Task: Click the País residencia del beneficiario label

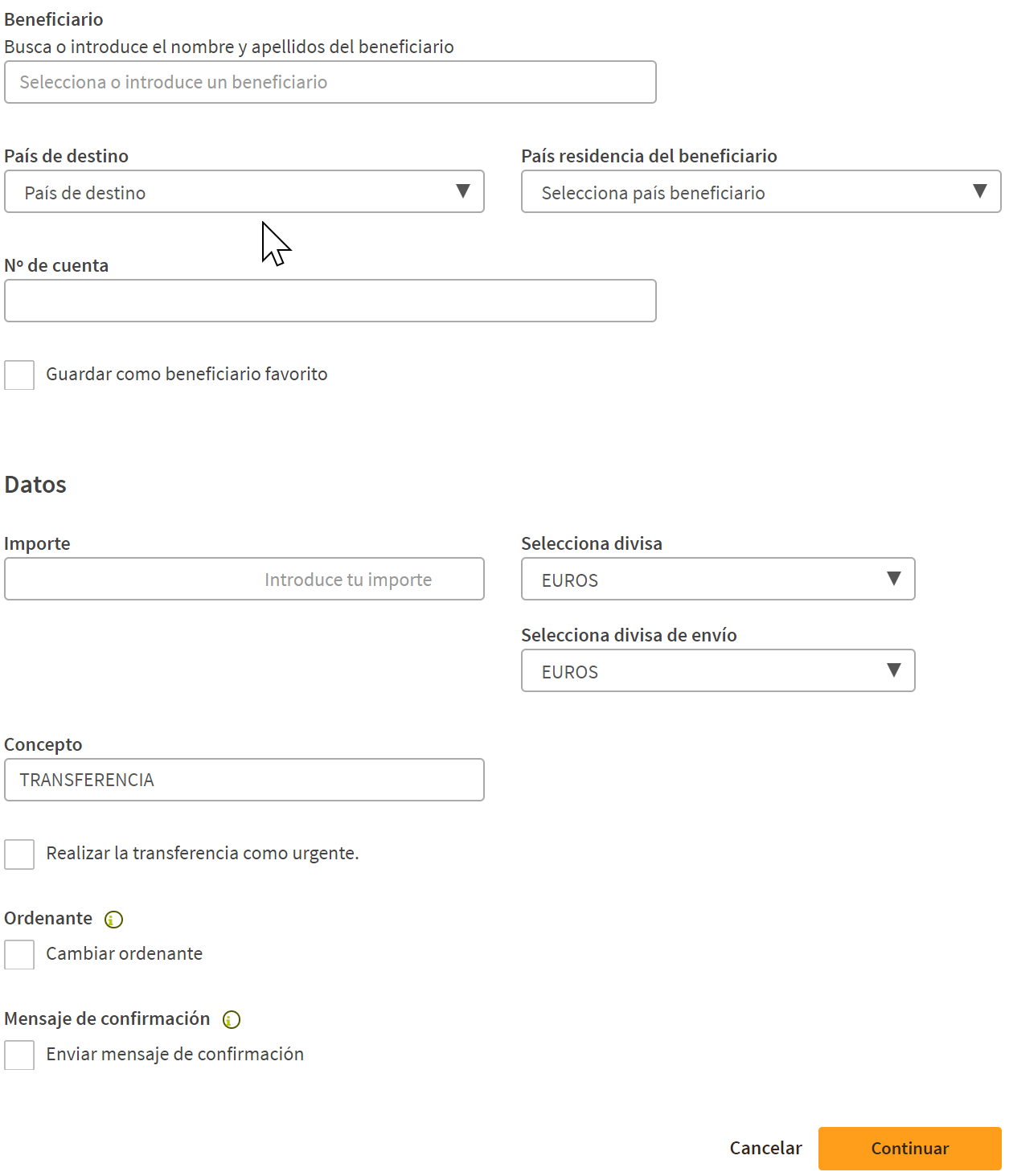Action: (x=649, y=156)
